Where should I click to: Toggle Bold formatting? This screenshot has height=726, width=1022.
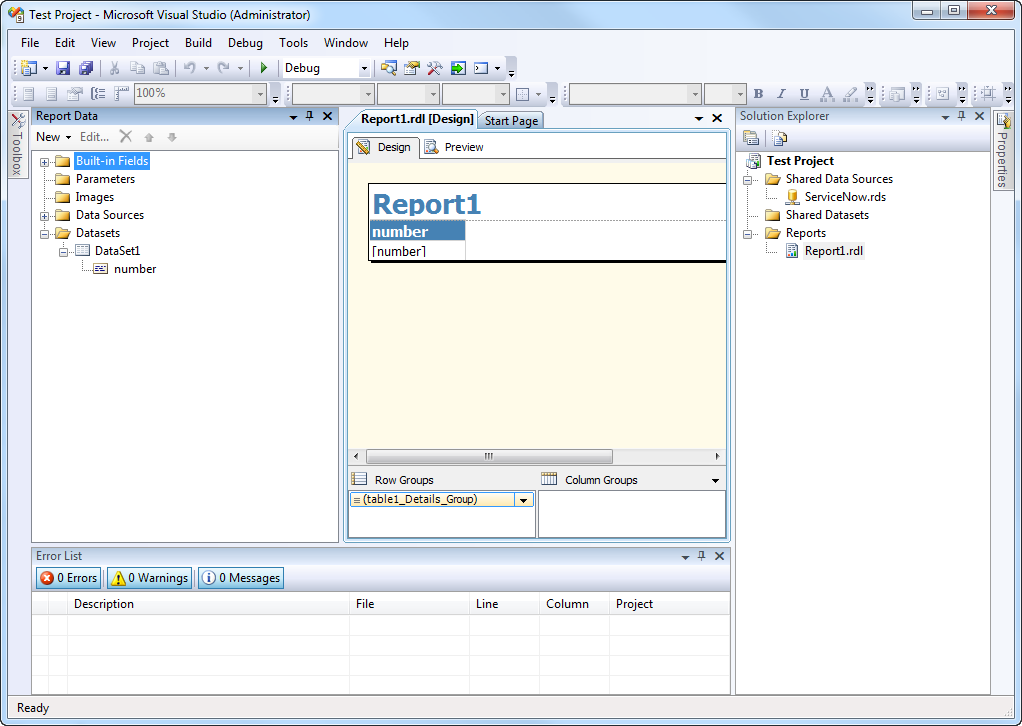point(758,94)
